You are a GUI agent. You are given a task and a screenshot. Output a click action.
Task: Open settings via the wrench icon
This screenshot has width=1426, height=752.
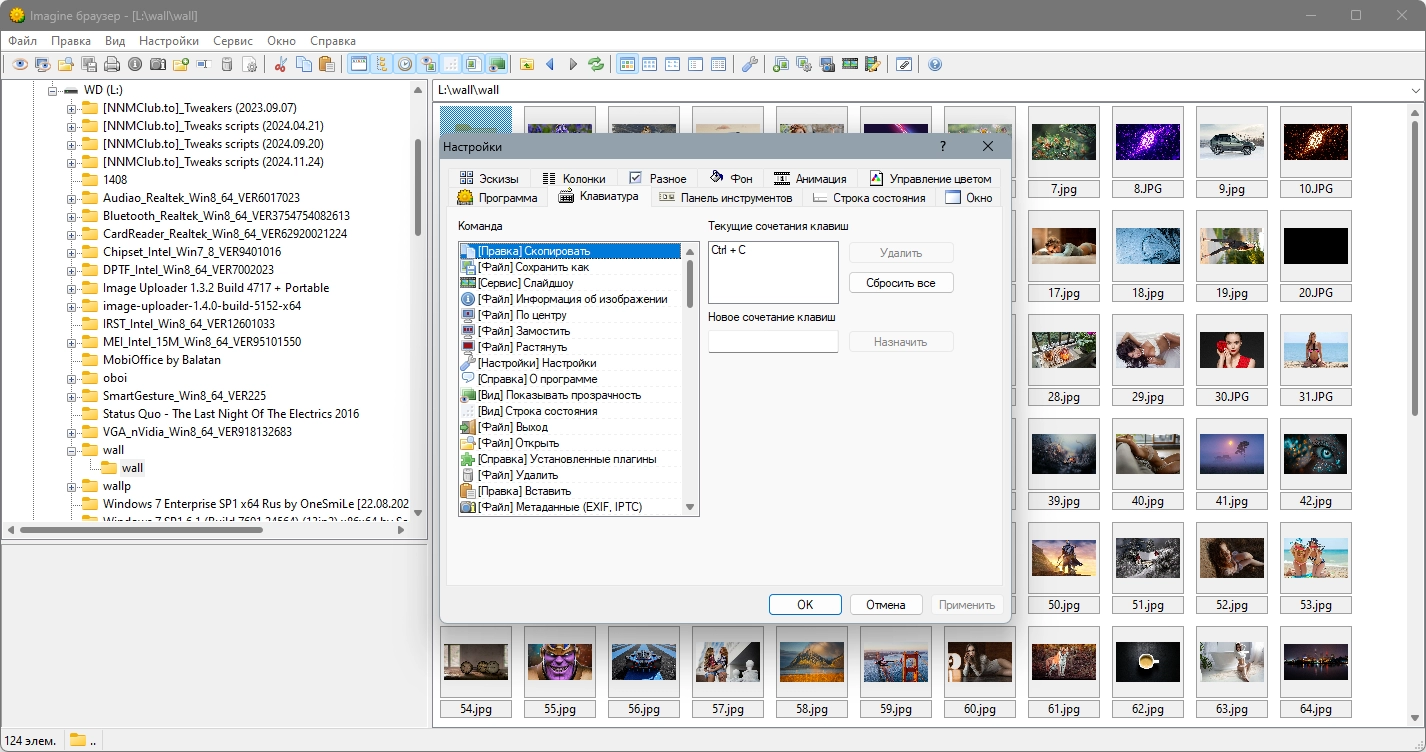(749, 65)
